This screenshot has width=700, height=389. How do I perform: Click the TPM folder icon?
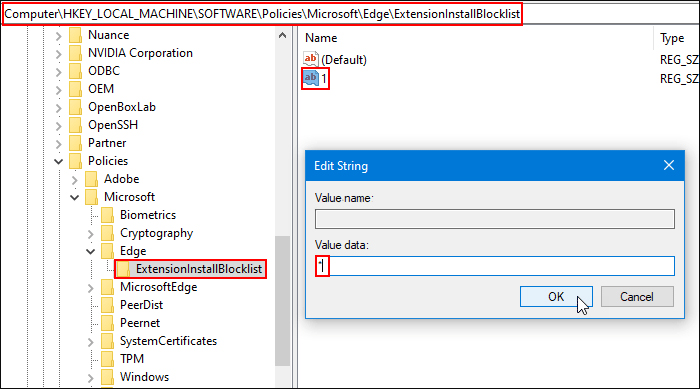click(108, 359)
